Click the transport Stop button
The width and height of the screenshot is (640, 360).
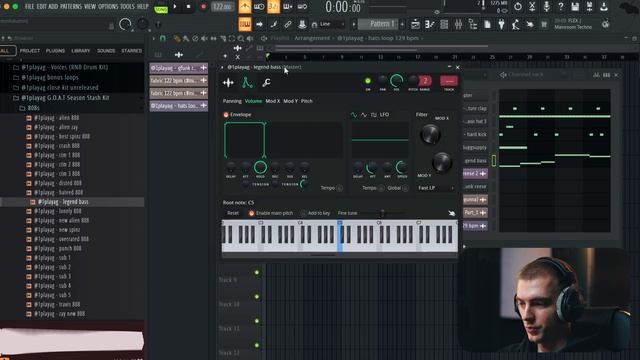click(188, 7)
